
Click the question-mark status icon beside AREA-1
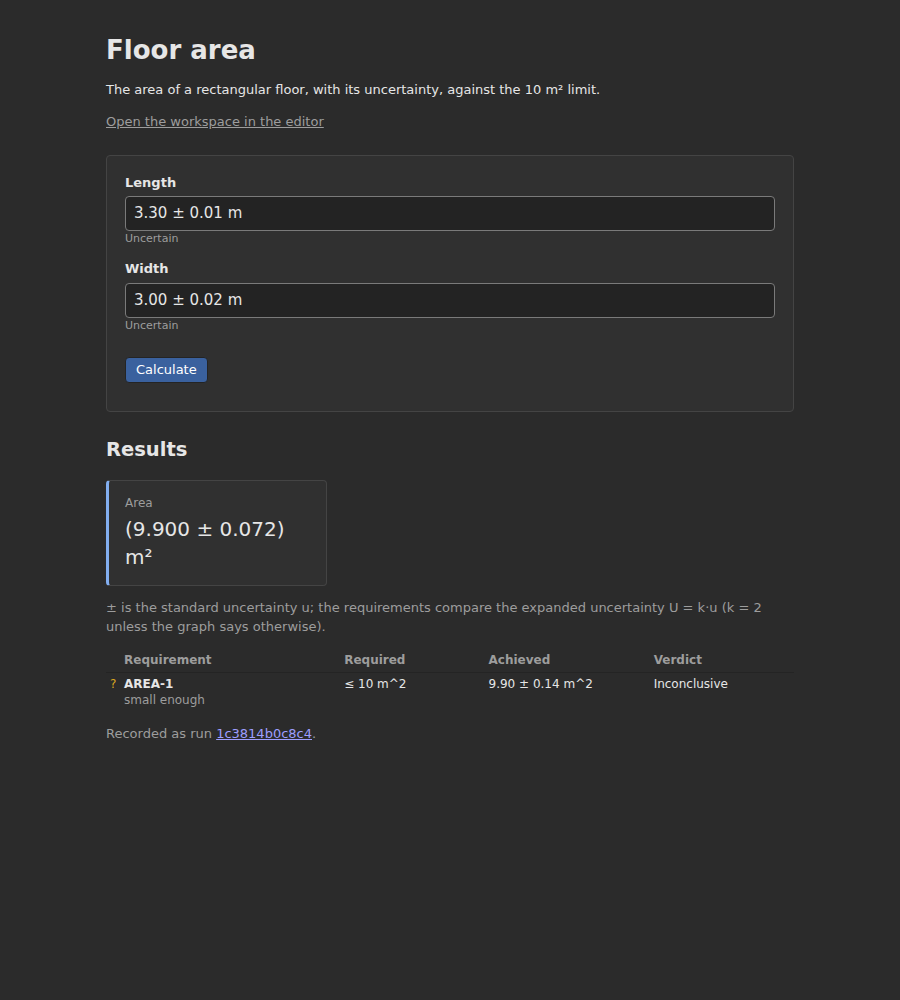[113, 684]
